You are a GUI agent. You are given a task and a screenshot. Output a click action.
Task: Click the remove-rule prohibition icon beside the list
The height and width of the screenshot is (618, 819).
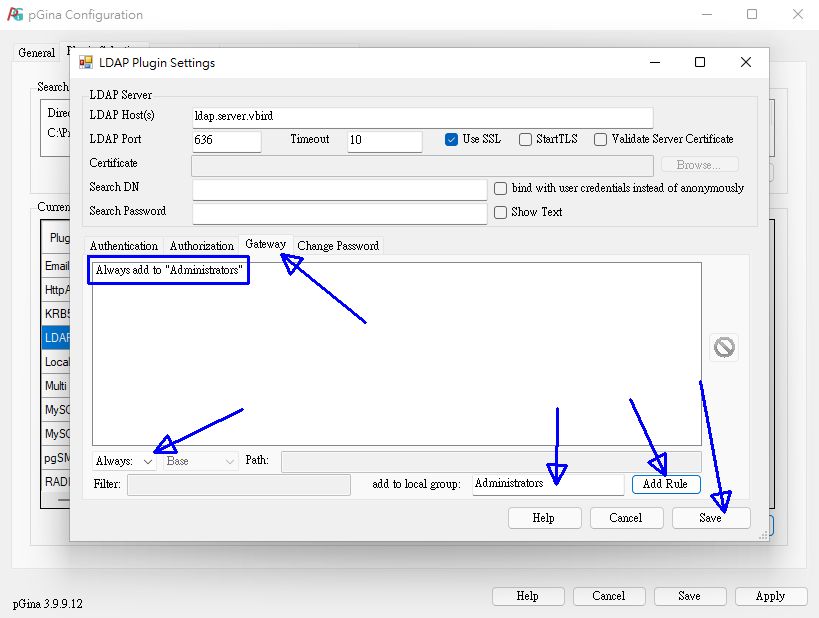click(724, 347)
